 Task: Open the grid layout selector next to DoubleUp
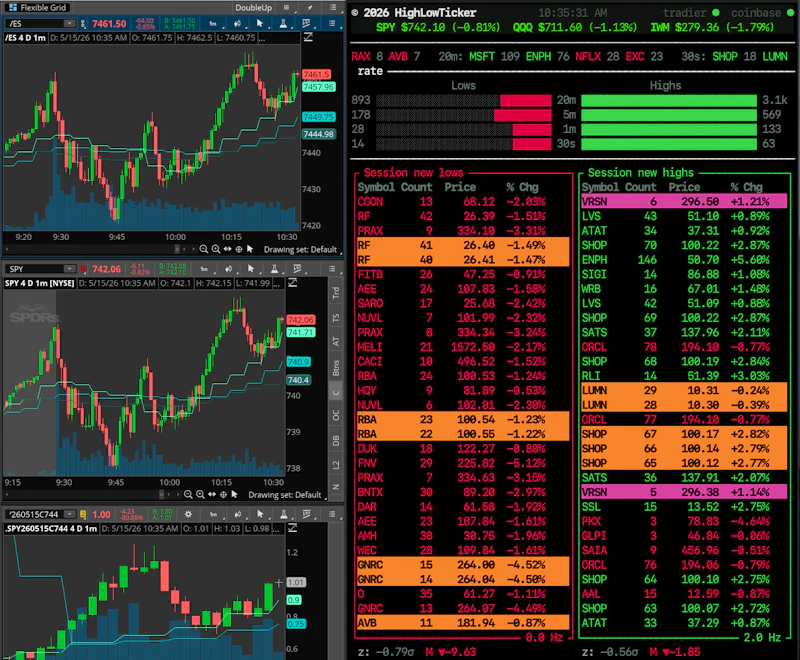(x=287, y=8)
